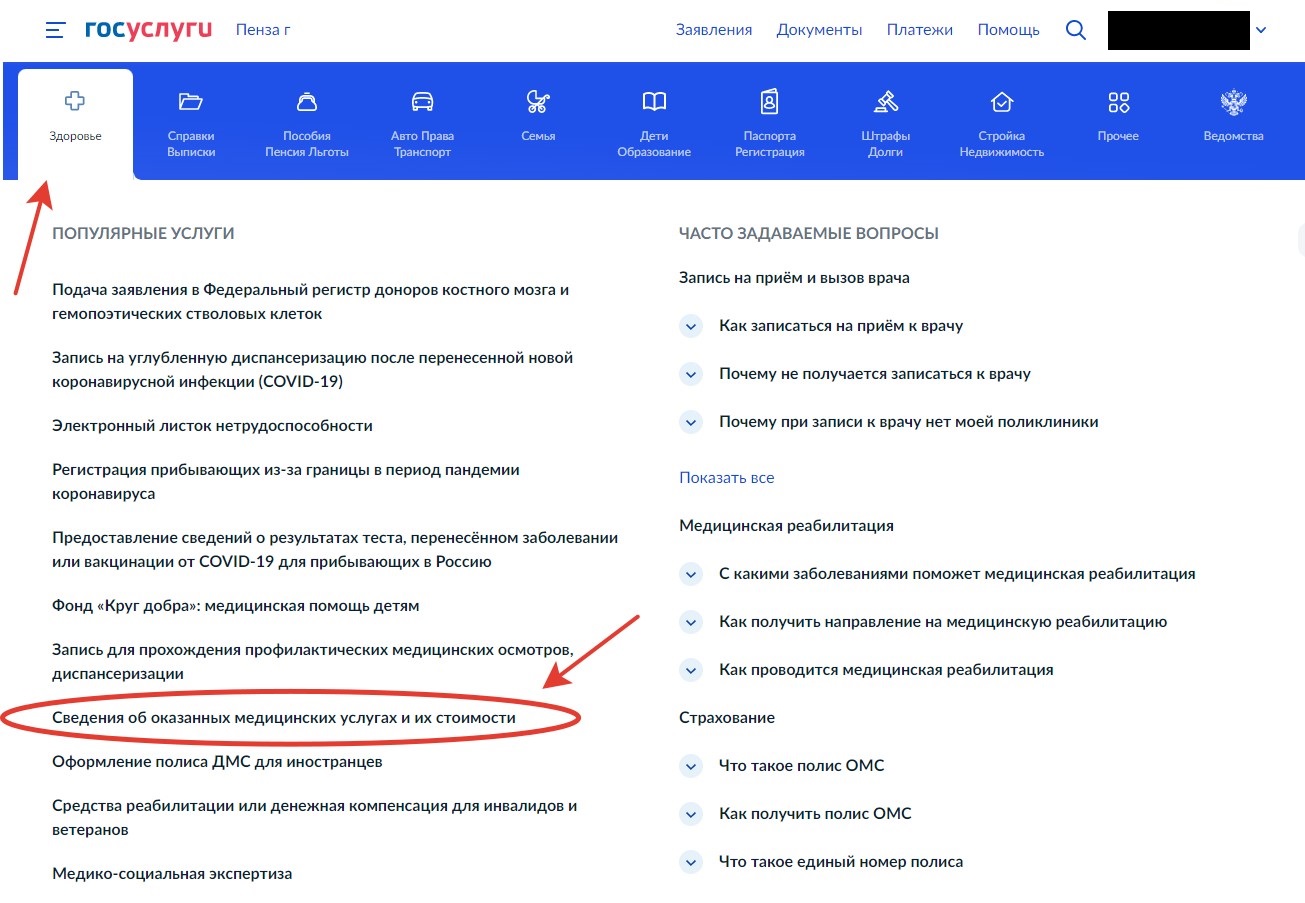
Task: Open the Платежи menu item
Action: [919, 30]
